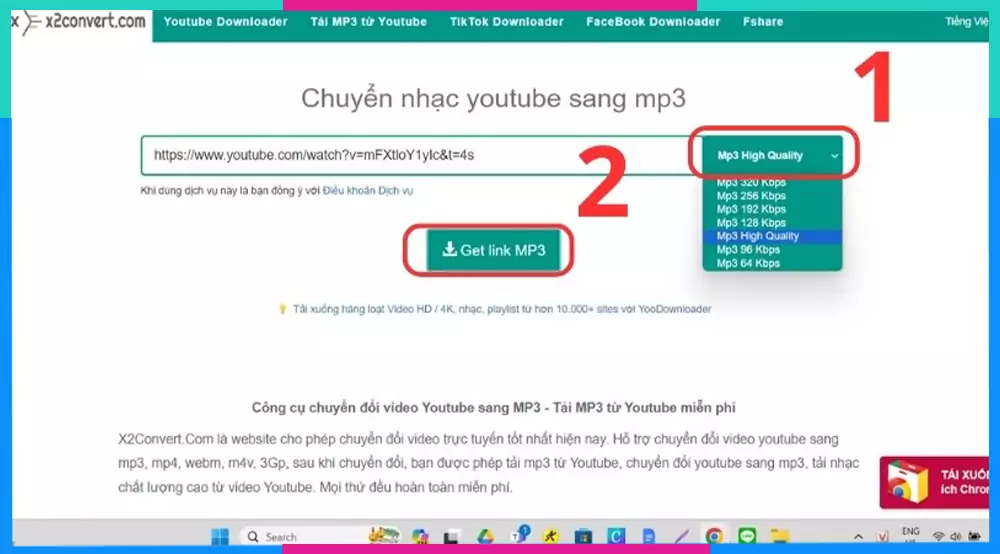Open Wi-Fi network settings icon
Image resolution: width=1000 pixels, height=554 pixels.
pos(938,537)
